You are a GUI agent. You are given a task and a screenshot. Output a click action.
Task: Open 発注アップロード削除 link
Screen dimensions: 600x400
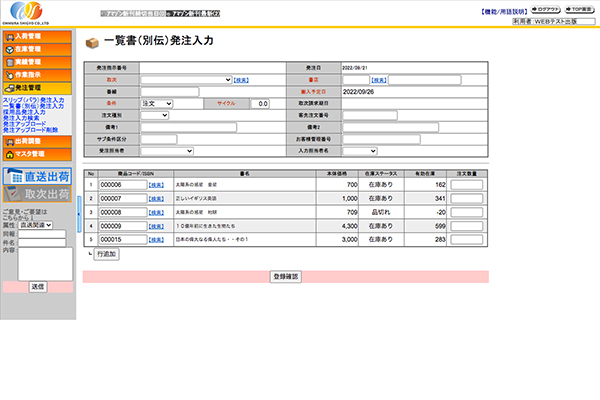(x=31, y=130)
